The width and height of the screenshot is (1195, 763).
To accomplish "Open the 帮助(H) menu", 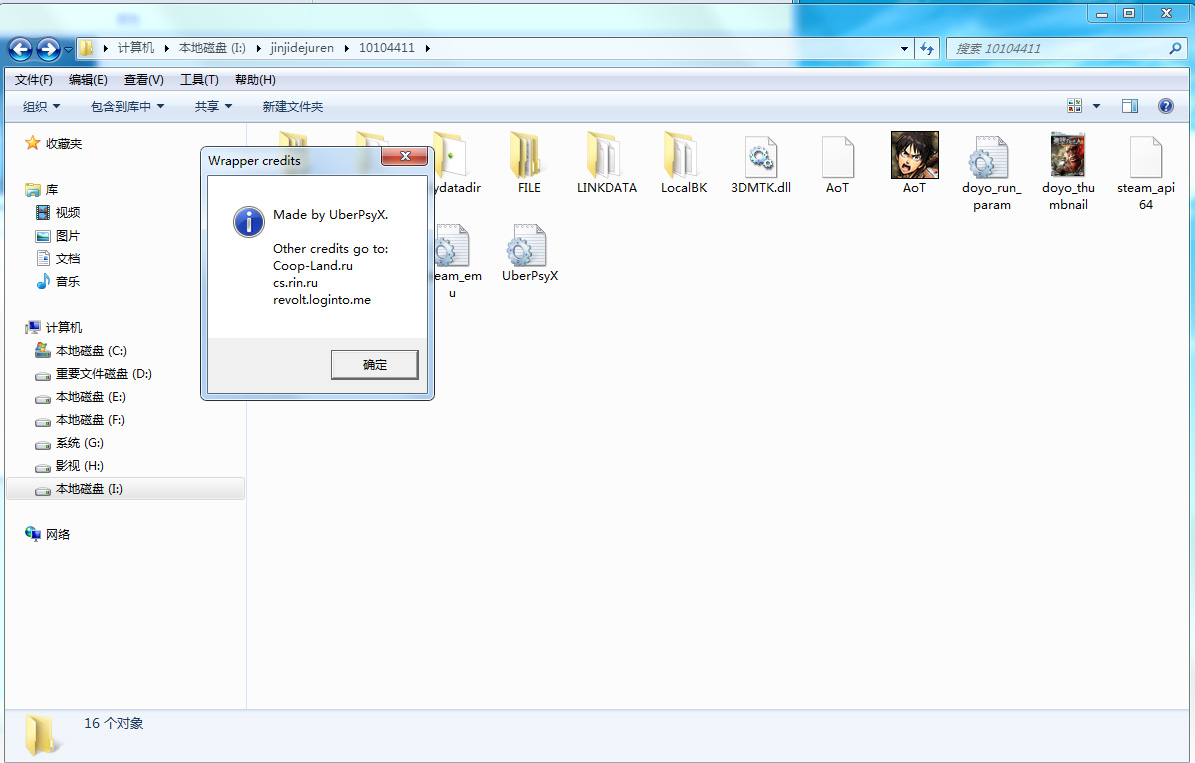I will [x=255, y=79].
